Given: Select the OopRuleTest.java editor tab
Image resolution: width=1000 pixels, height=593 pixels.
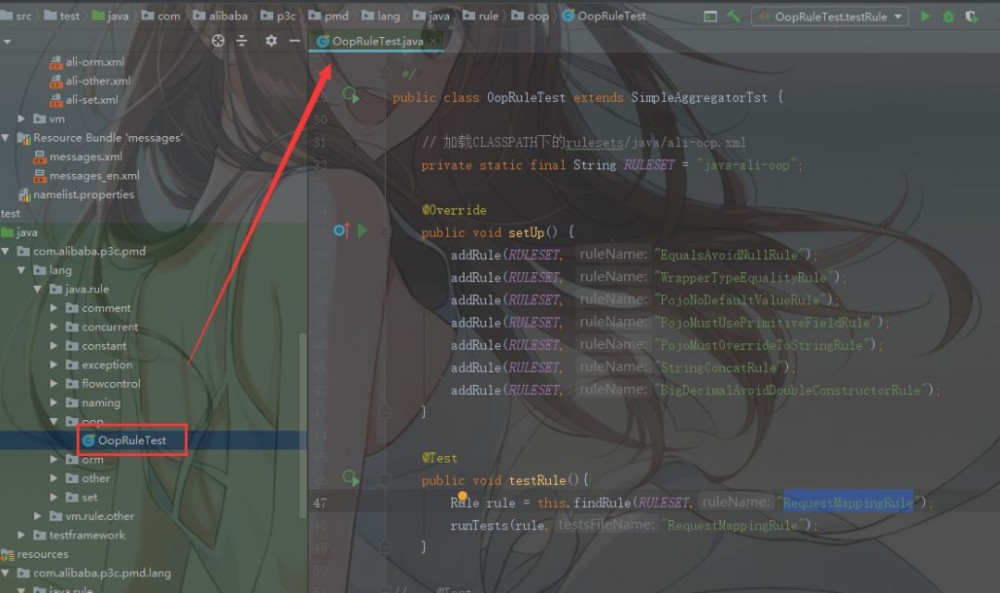Looking at the screenshot, I should pyautogui.click(x=376, y=41).
